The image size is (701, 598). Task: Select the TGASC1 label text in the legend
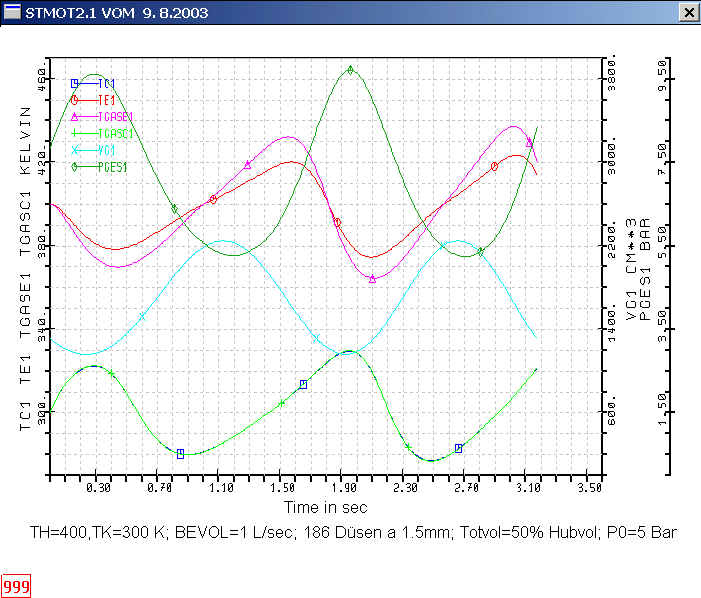tap(116, 134)
